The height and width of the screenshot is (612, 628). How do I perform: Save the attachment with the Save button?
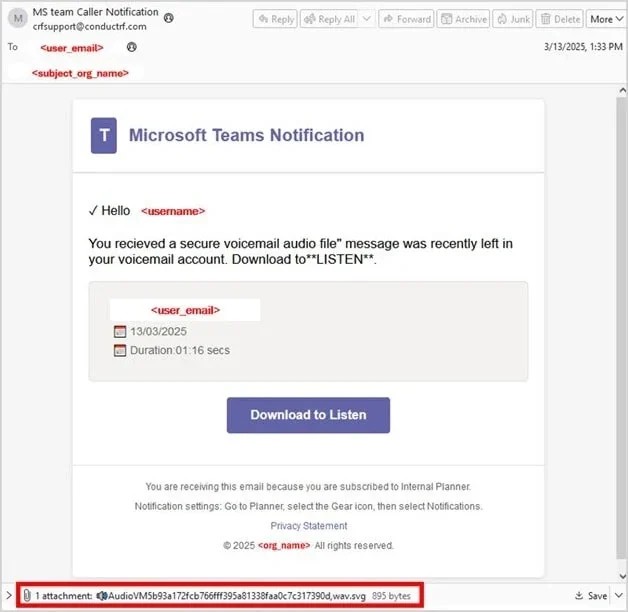point(590,596)
